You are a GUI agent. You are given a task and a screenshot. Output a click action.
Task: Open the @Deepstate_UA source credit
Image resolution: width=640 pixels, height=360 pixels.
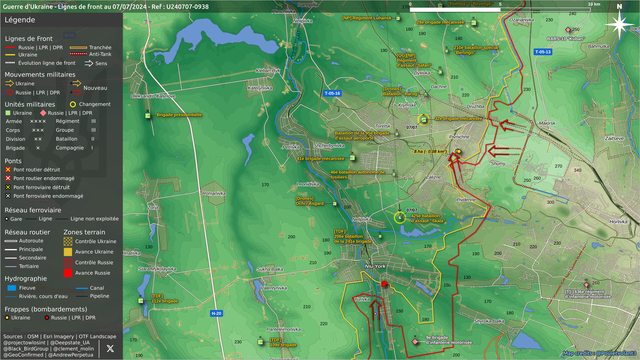coord(70,342)
